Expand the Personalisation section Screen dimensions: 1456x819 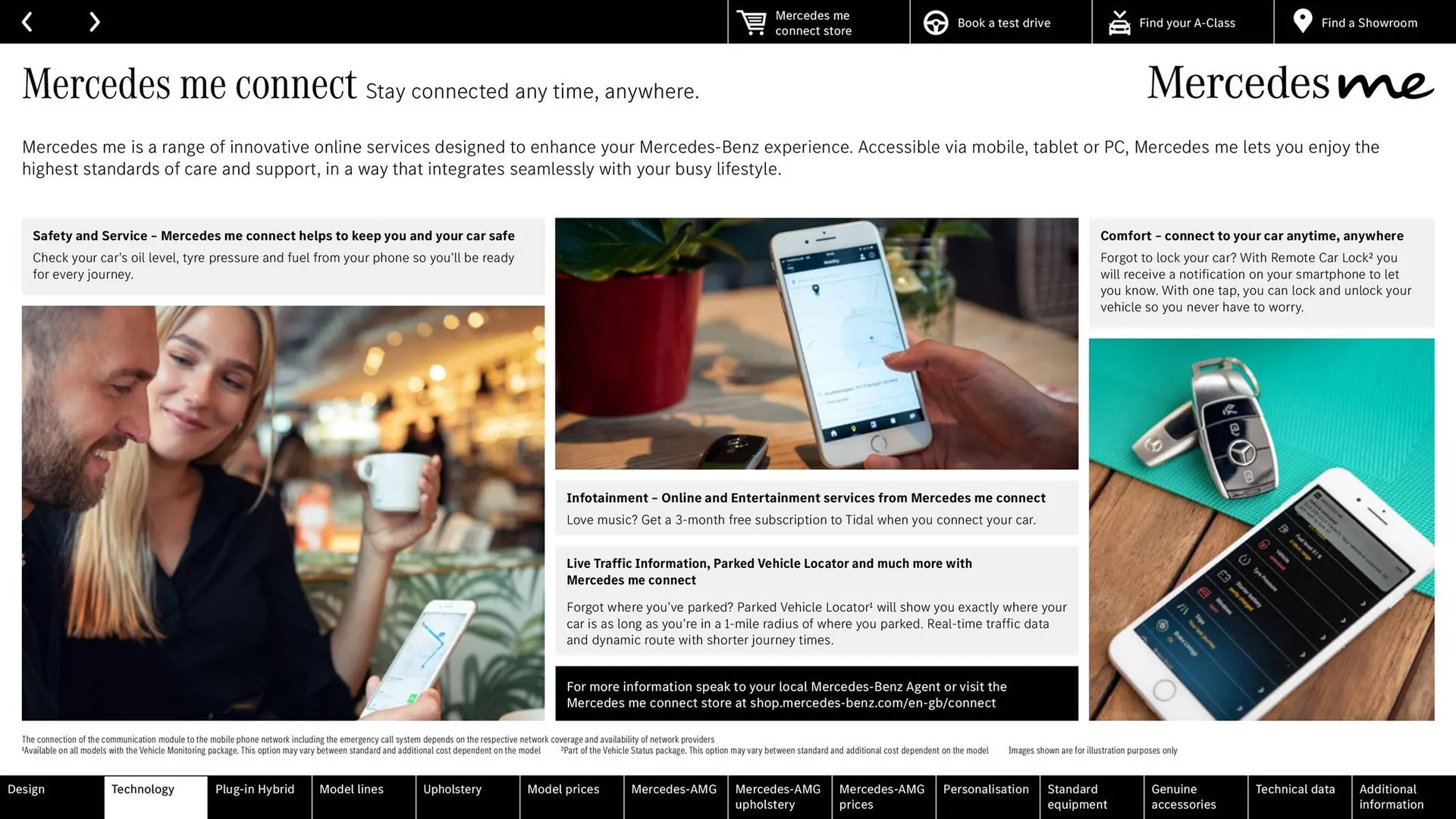click(x=984, y=796)
